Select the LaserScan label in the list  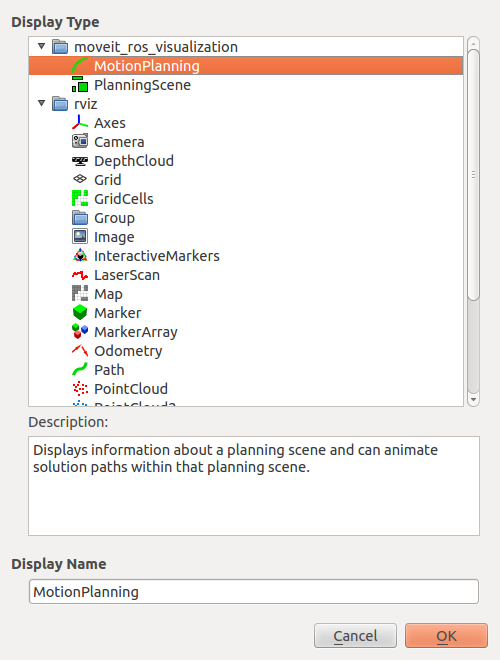tap(127, 275)
